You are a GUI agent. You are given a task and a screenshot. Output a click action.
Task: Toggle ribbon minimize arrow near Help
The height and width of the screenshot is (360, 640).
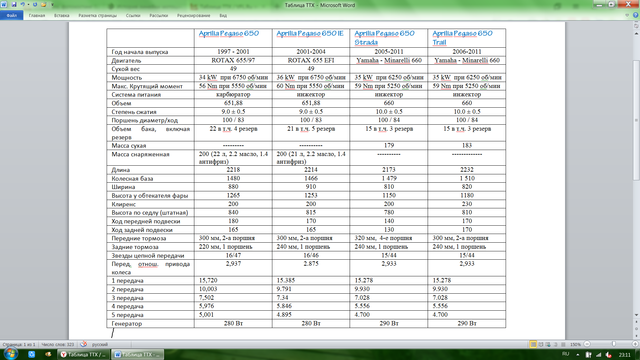627,16
